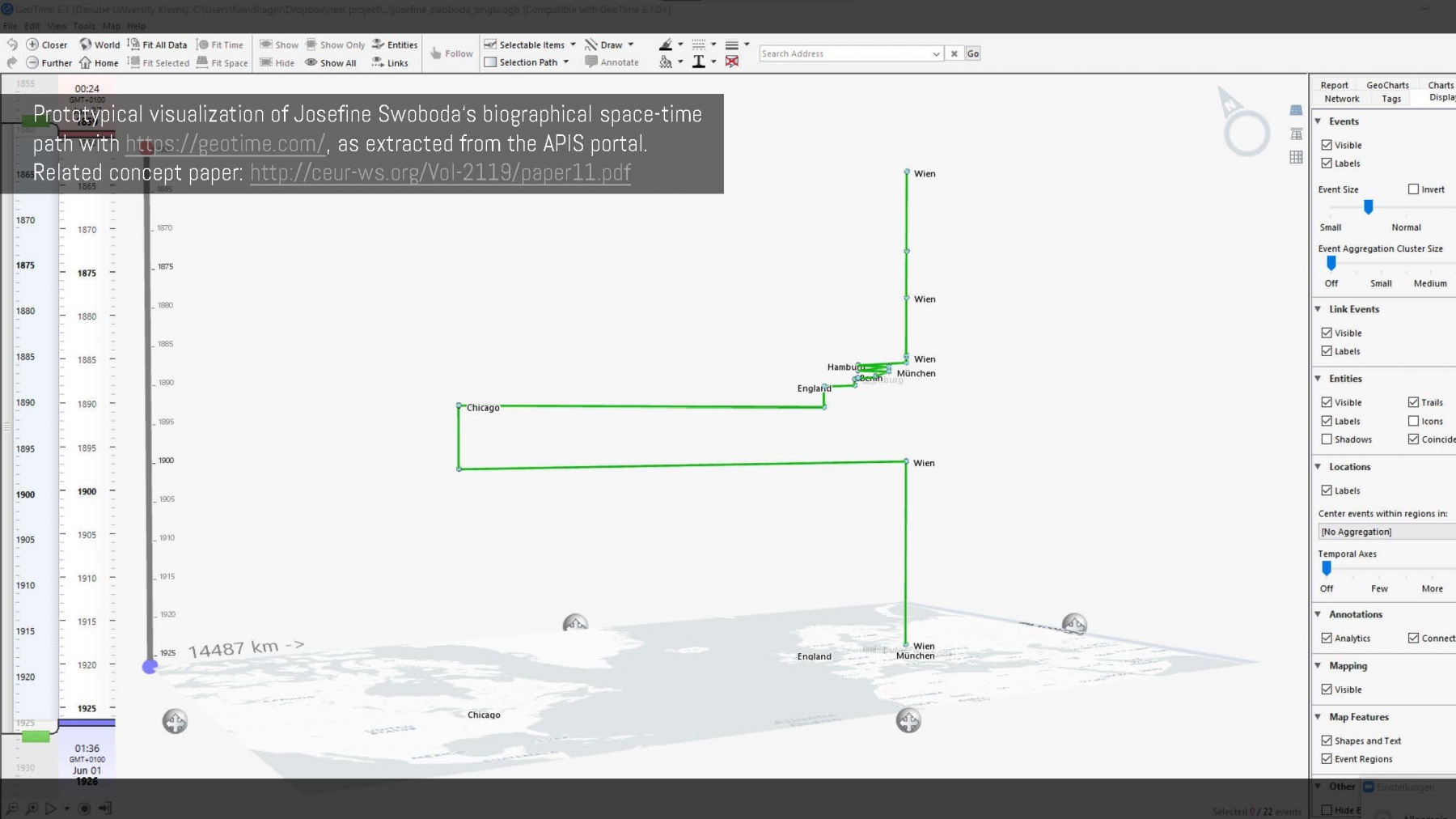This screenshot has height=819, width=1456.
Task: Click the play animation button
Action: click(x=51, y=808)
